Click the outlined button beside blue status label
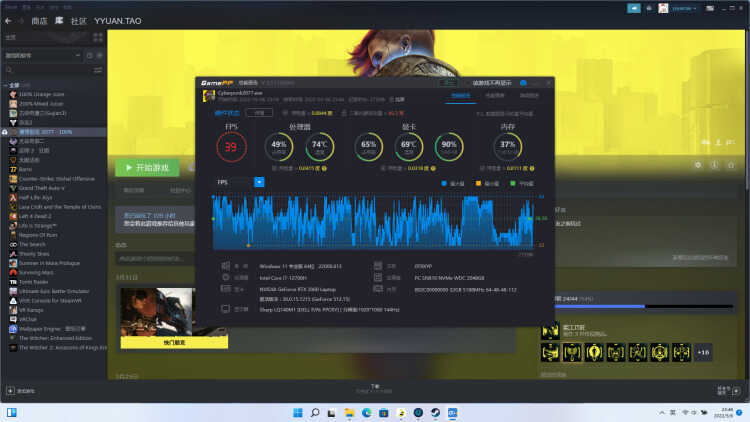Viewport: 750px width, 422px height. click(259, 113)
